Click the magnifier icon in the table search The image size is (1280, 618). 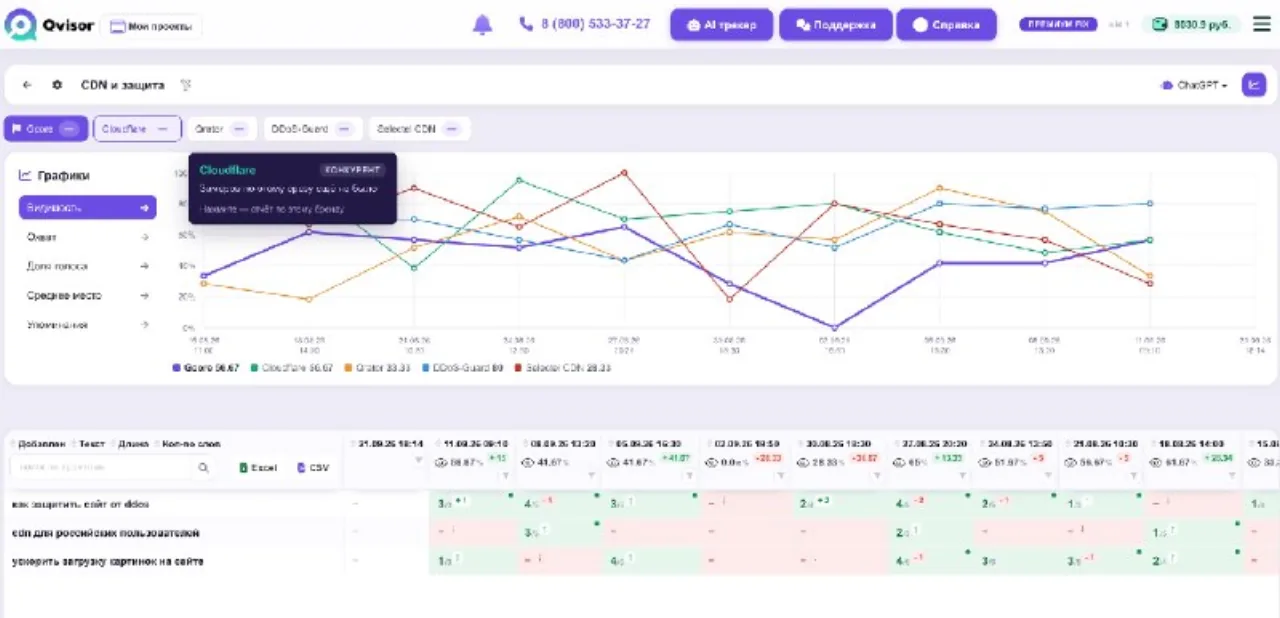click(x=203, y=467)
